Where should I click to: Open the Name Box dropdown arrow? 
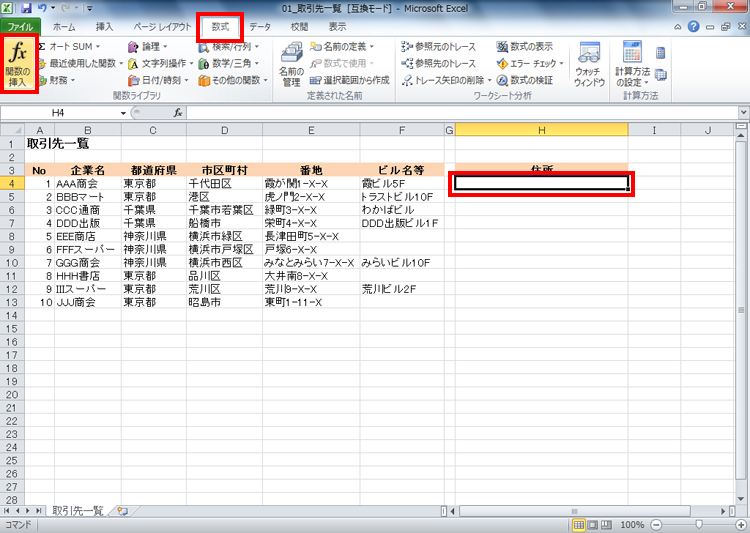point(123,113)
